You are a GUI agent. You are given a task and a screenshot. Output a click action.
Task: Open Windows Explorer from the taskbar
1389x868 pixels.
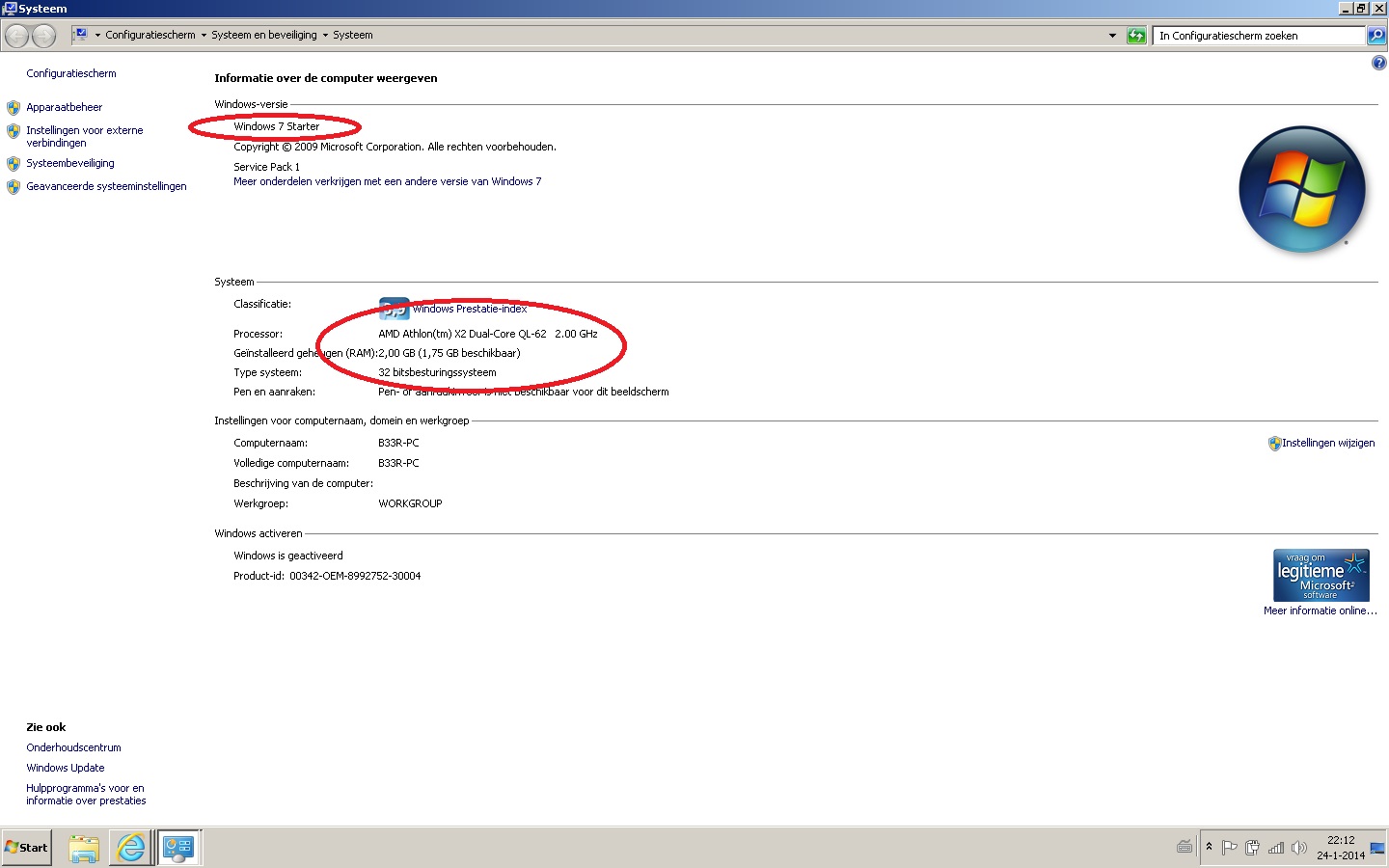(x=84, y=848)
